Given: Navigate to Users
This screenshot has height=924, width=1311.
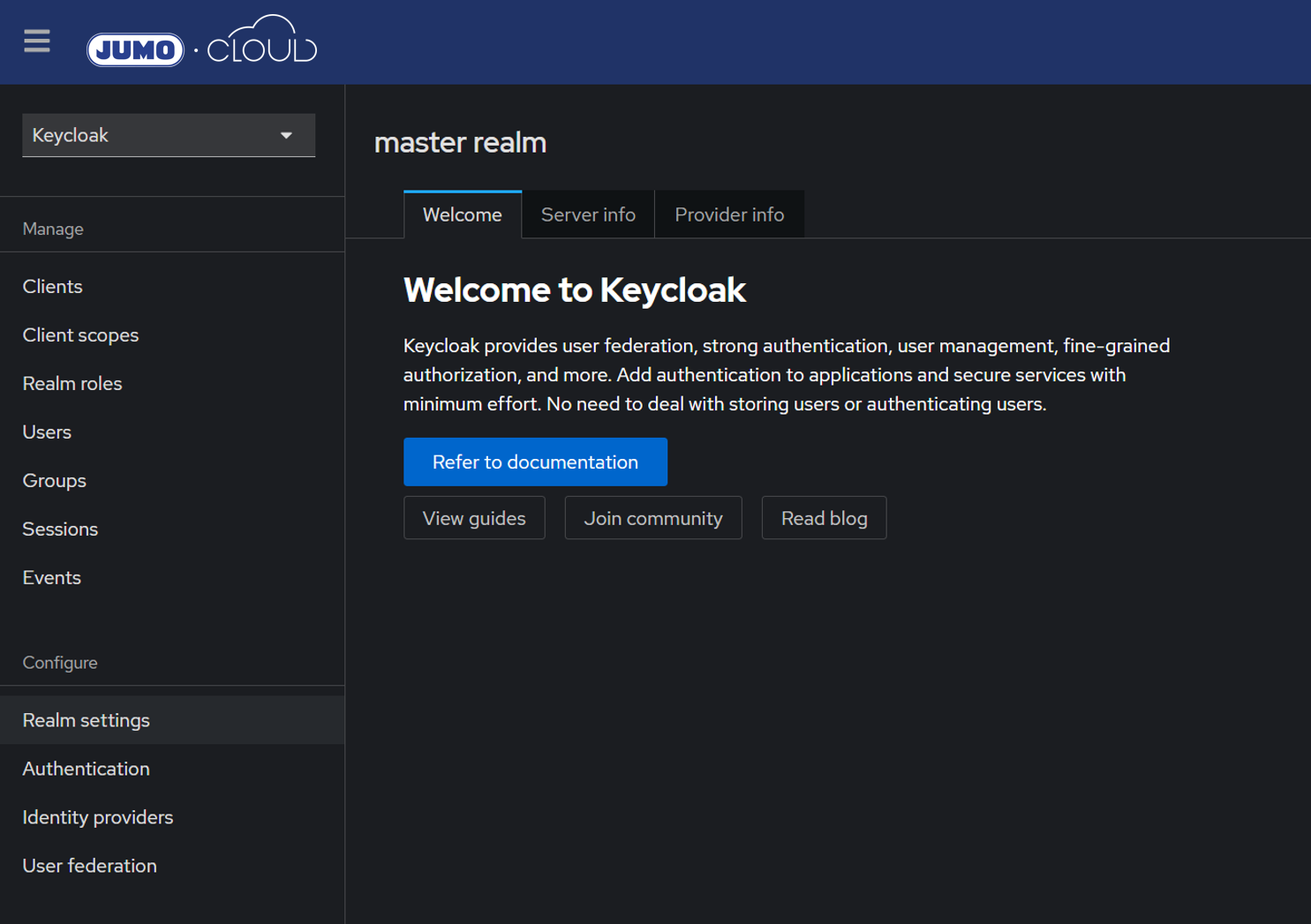Looking at the screenshot, I should coord(47,432).
